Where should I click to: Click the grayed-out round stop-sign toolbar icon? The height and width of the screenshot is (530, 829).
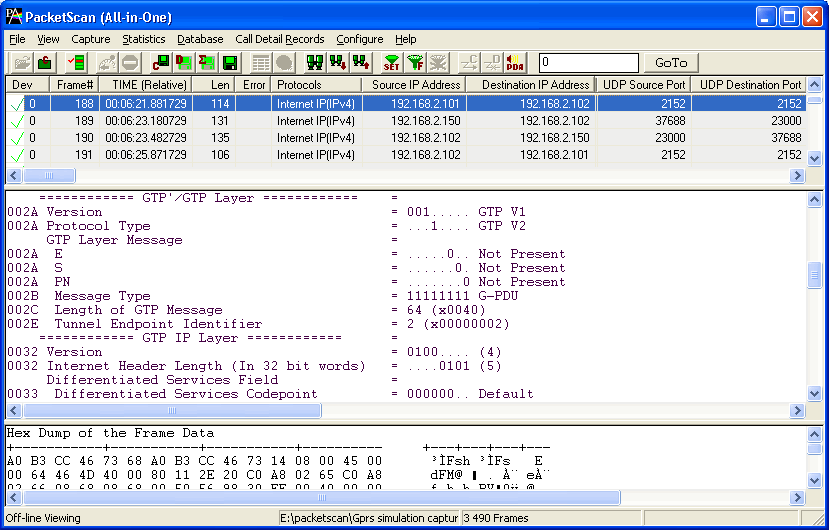[130, 63]
